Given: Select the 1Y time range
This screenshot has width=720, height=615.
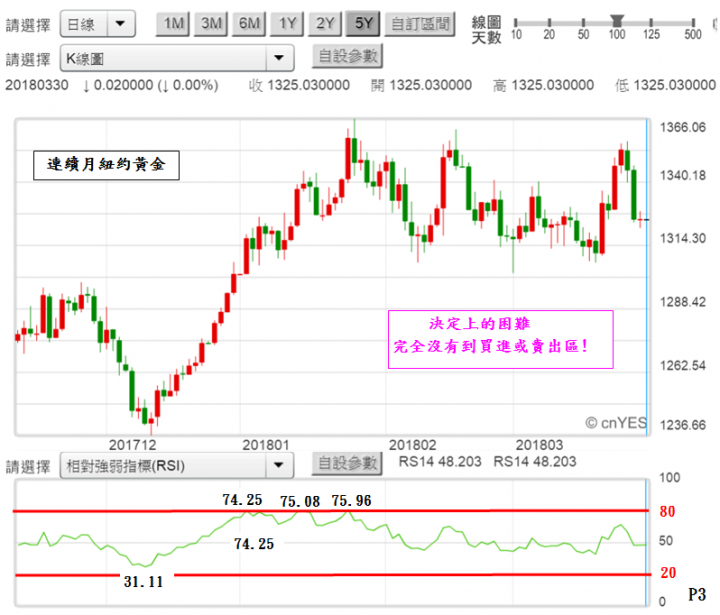Looking at the screenshot, I should (287, 23).
